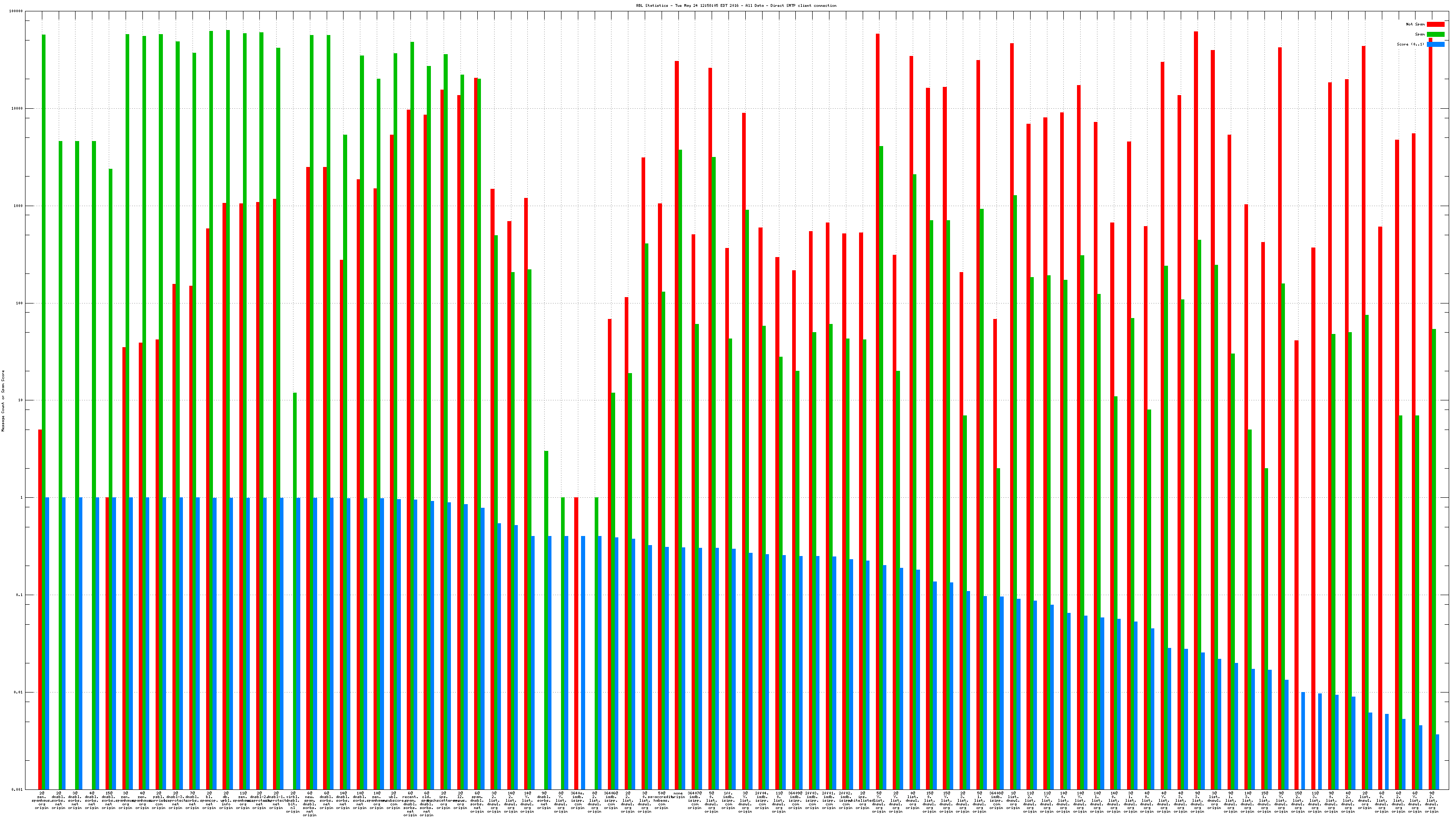Click the 'ubl.unsubscore.com origin' x-axis label
This screenshot has height=819, width=1456.
click(394, 800)
